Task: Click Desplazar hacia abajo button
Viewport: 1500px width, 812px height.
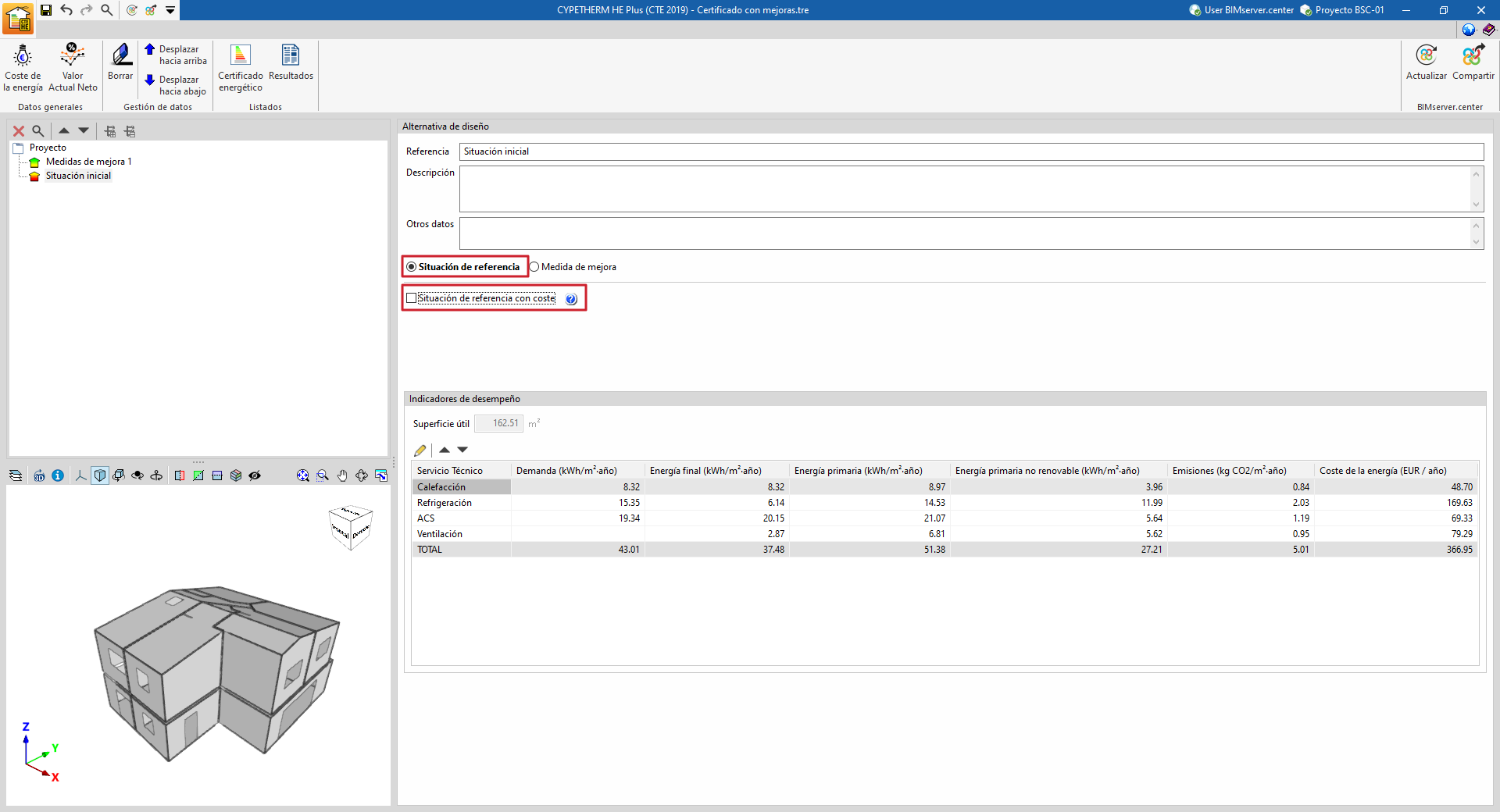Action: coord(176,85)
